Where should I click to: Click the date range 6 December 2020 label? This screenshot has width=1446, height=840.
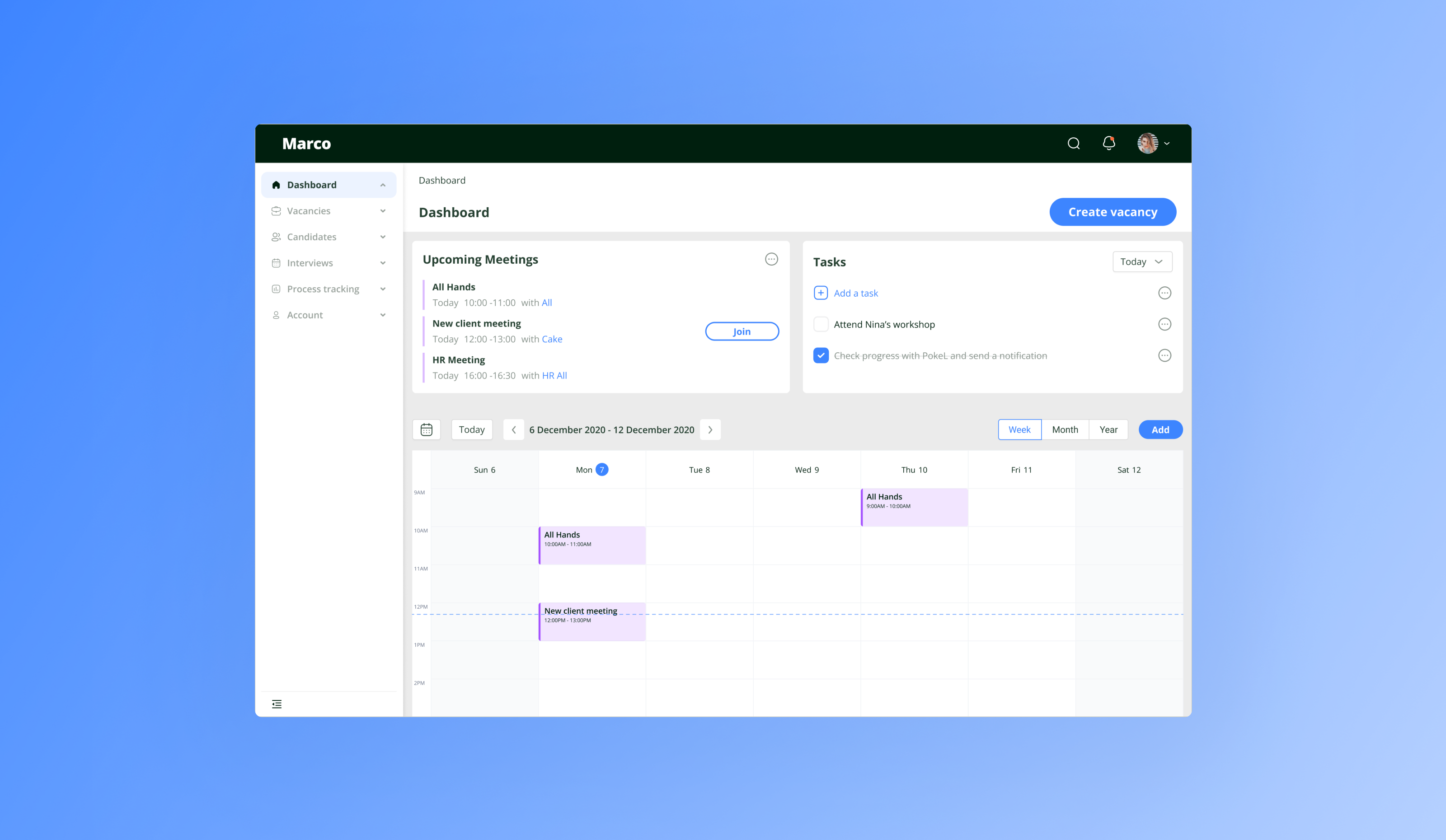coord(612,430)
